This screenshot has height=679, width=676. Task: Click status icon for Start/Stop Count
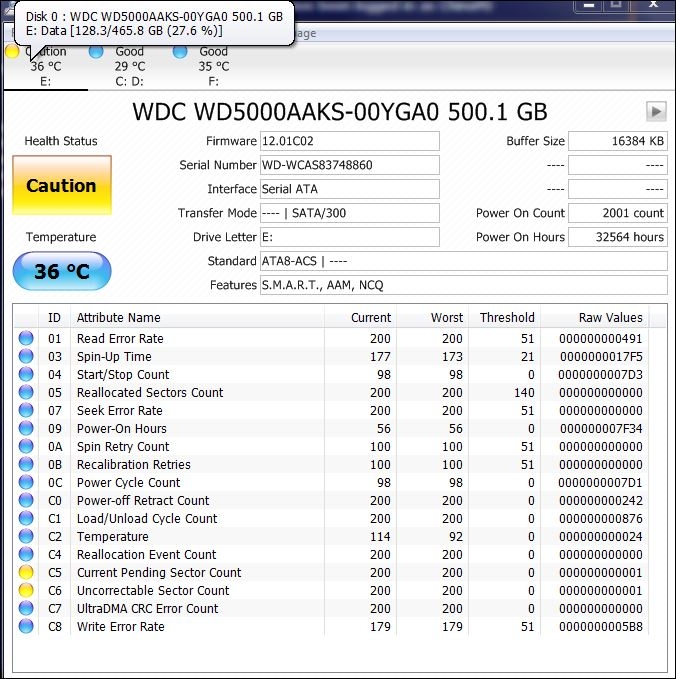[26, 374]
